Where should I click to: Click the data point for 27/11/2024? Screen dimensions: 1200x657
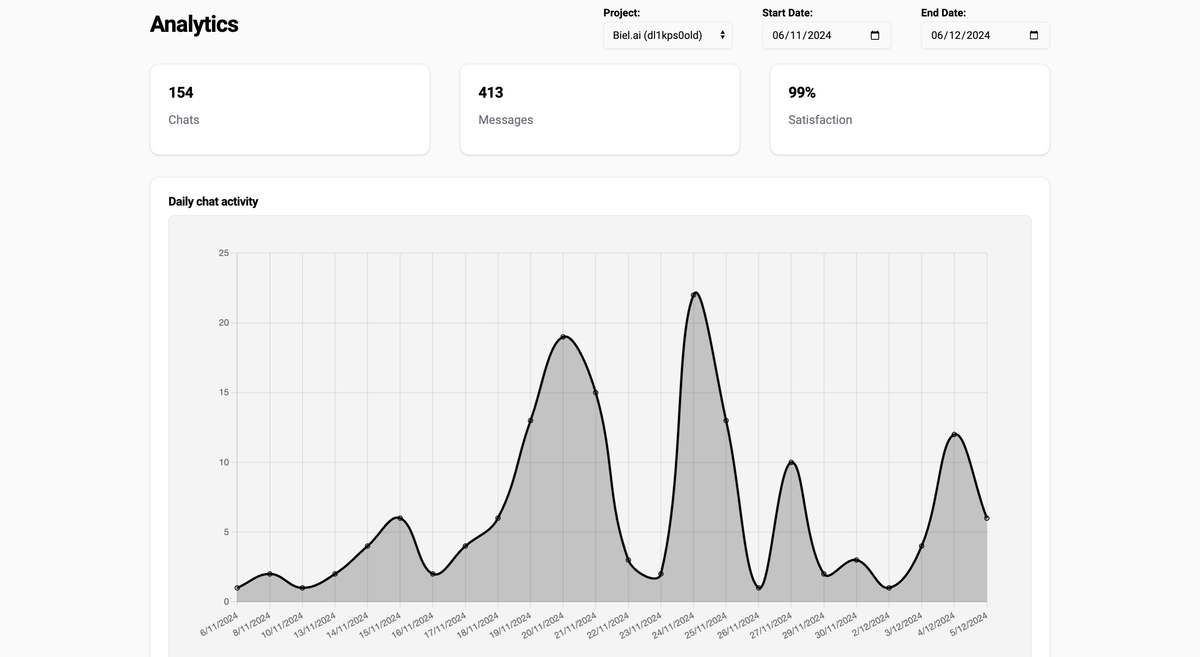[791, 462]
